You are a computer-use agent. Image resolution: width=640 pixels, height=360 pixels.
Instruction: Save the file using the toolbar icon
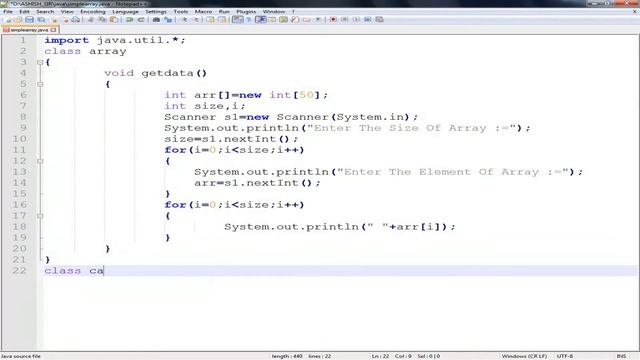click(x=29, y=20)
